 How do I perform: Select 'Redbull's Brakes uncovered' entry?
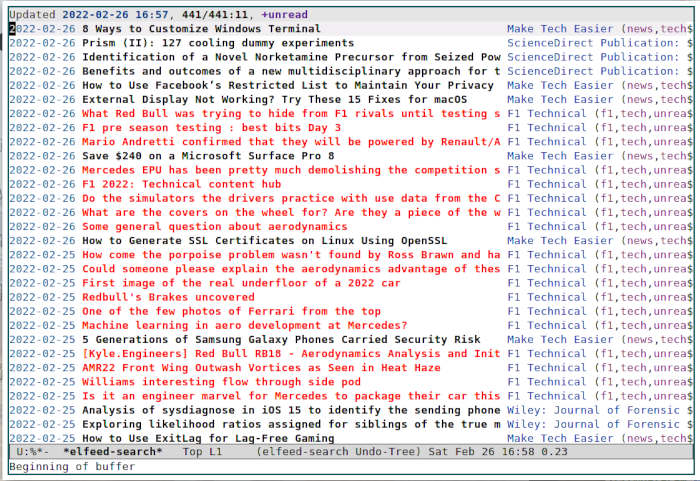click(x=168, y=297)
